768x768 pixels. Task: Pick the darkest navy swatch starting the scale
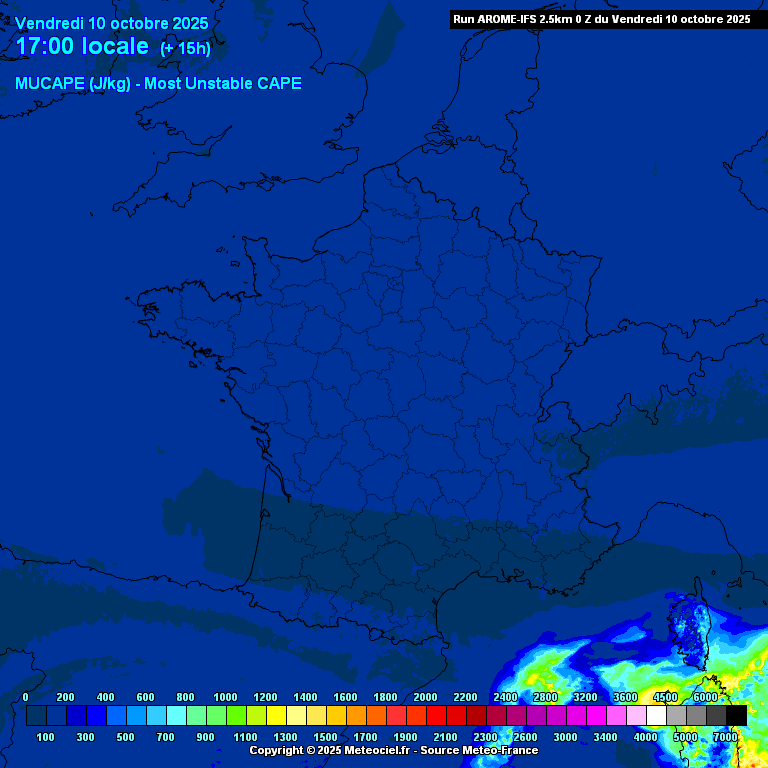36,715
